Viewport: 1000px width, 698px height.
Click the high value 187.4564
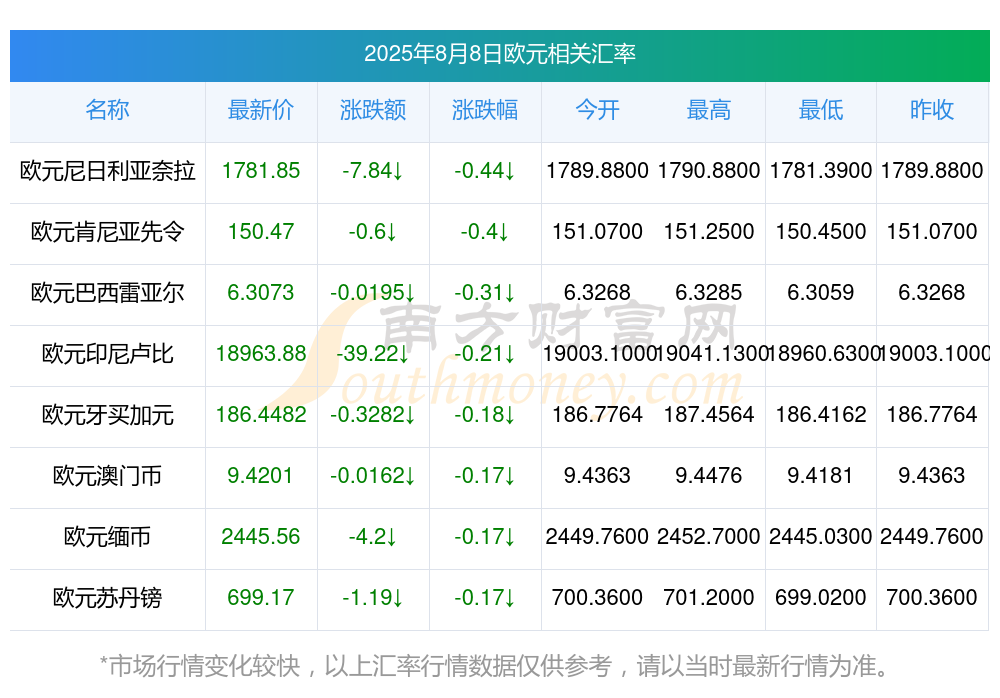(709, 415)
